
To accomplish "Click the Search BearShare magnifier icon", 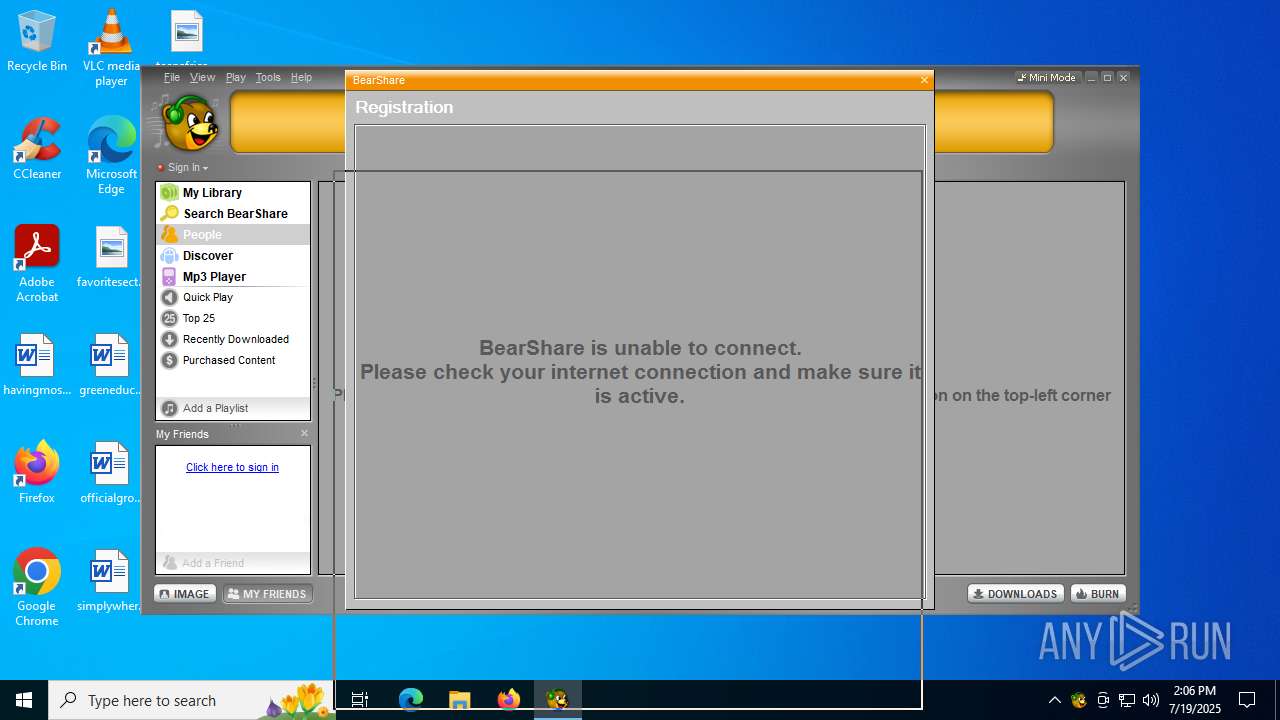I will [170, 213].
